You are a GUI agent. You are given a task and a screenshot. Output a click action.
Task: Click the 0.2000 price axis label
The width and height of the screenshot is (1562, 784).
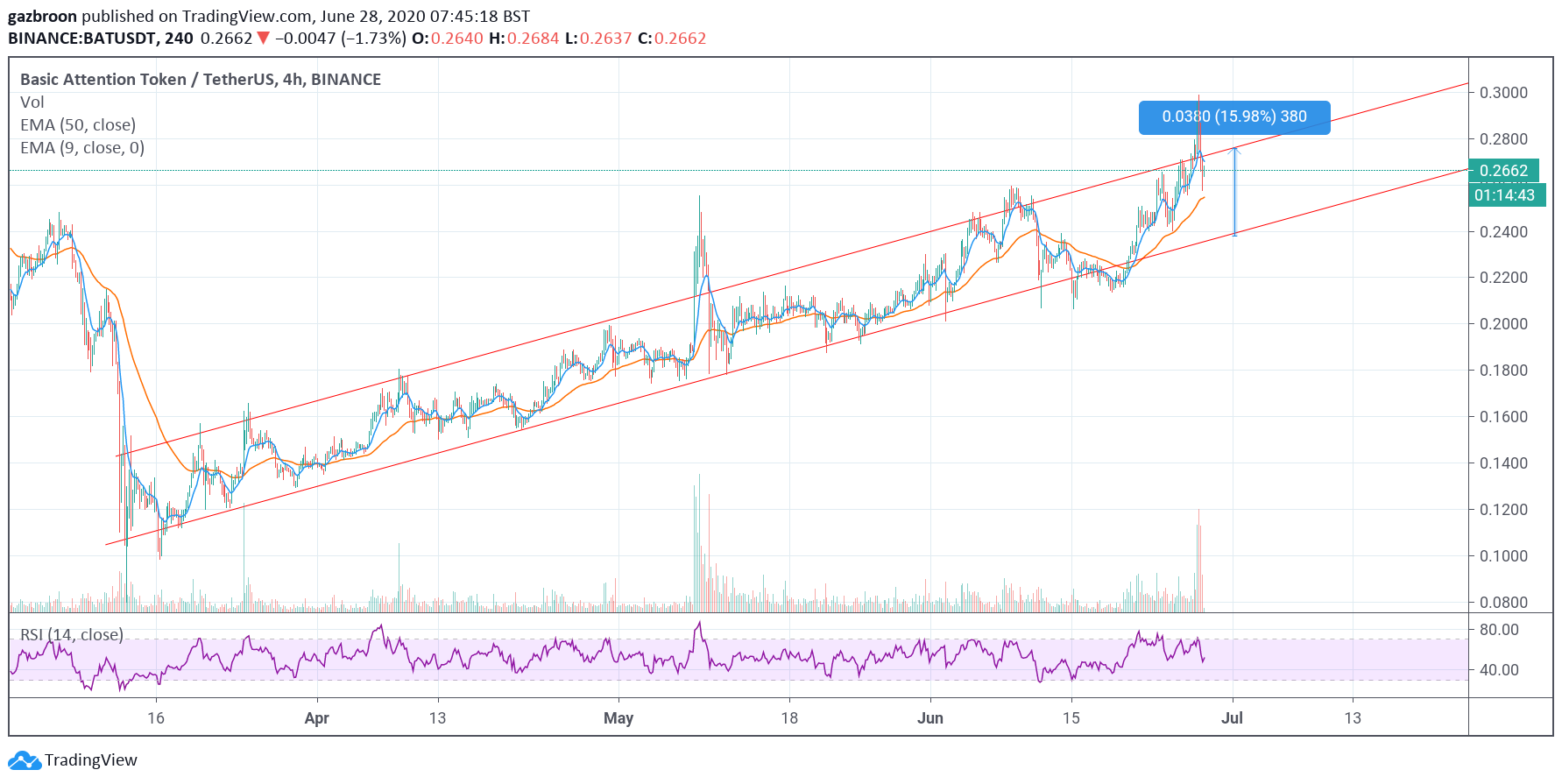(x=1503, y=324)
